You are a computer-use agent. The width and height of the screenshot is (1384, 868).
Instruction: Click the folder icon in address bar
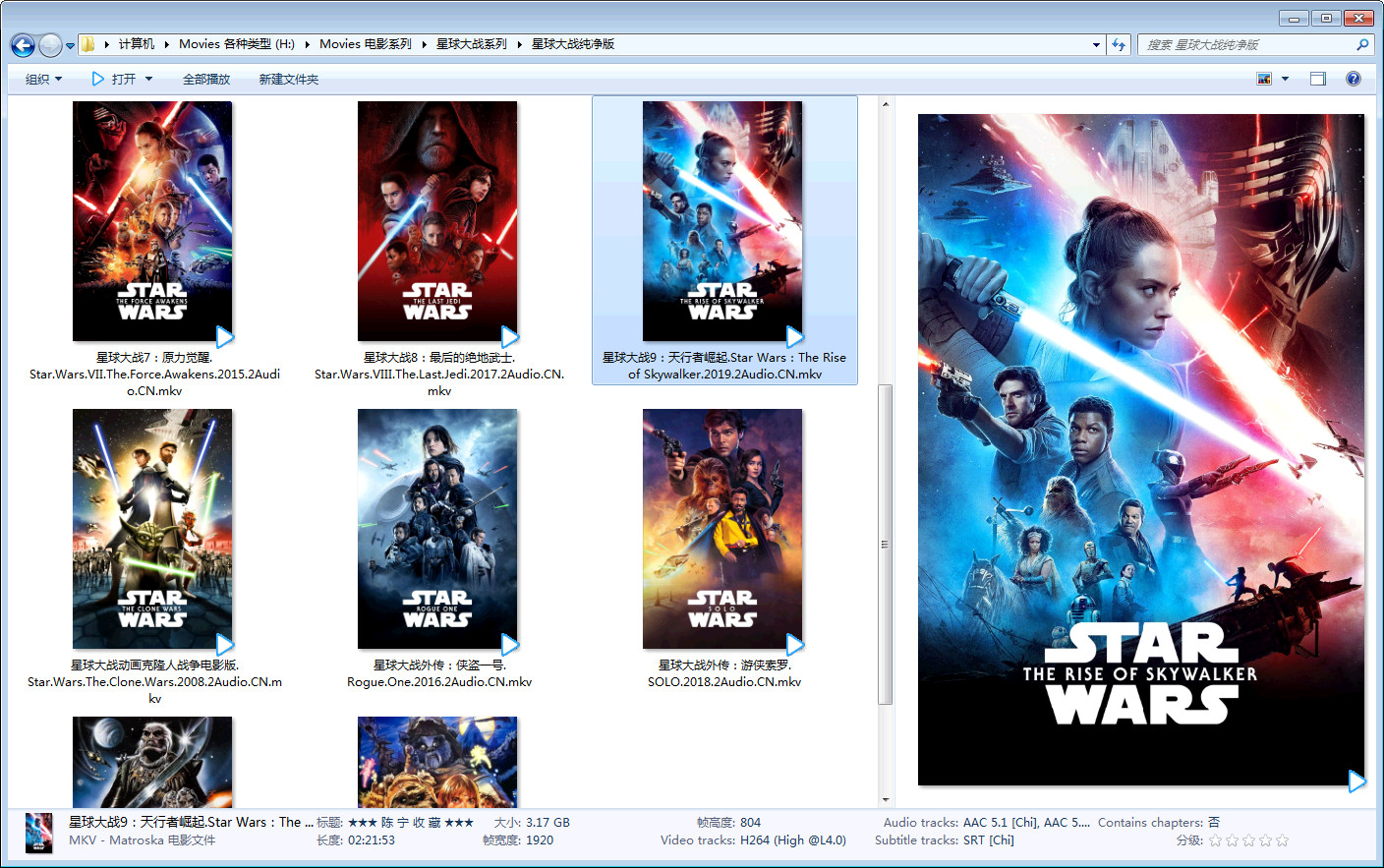tap(88, 44)
